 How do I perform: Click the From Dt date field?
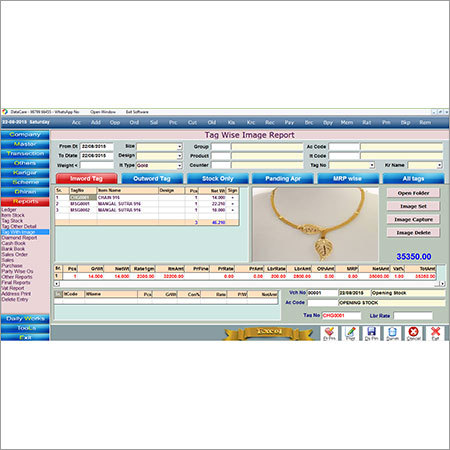[x=97, y=146]
